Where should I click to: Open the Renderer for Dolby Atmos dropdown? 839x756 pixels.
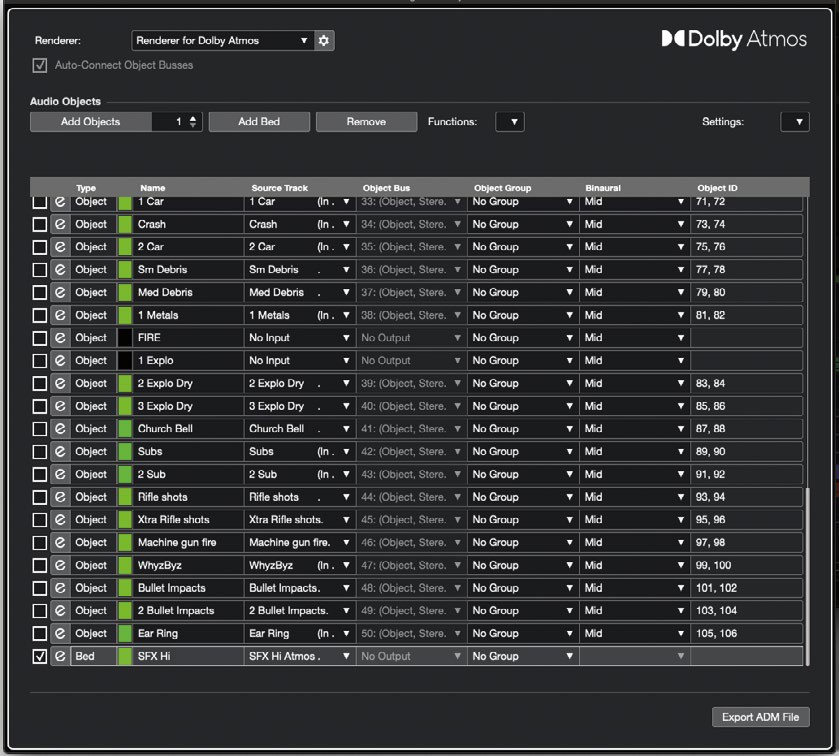[223, 41]
